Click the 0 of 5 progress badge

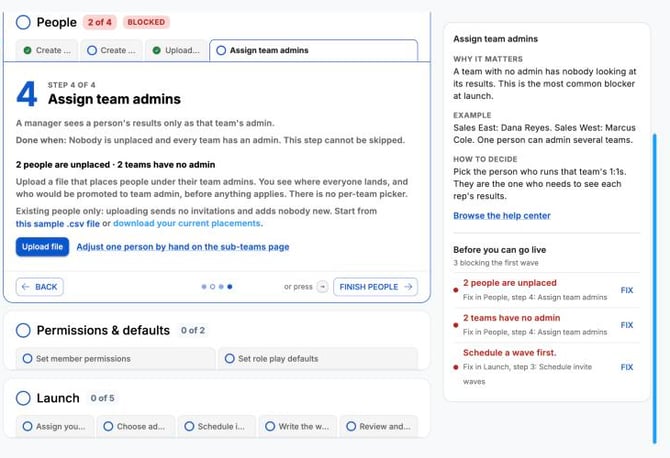tap(103, 398)
